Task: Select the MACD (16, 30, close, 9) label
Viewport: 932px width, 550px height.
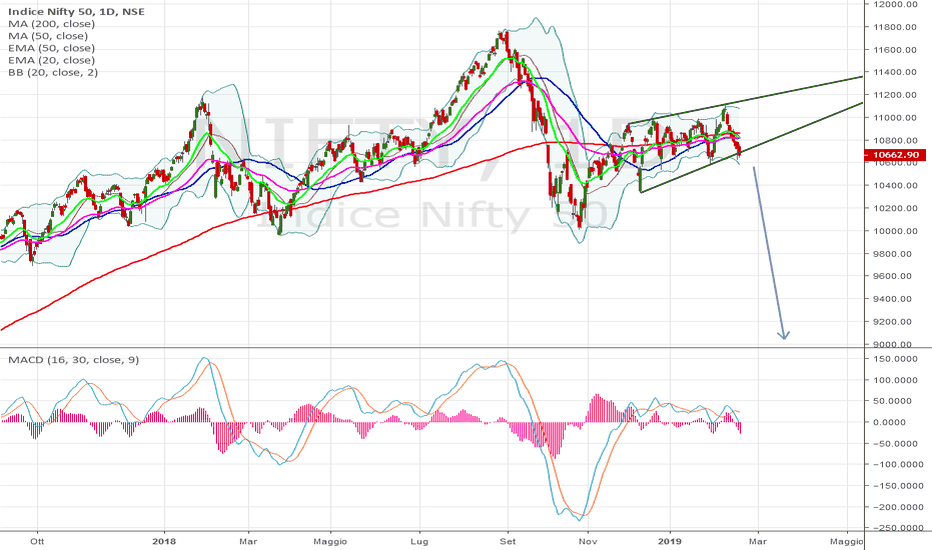Action: (73, 360)
